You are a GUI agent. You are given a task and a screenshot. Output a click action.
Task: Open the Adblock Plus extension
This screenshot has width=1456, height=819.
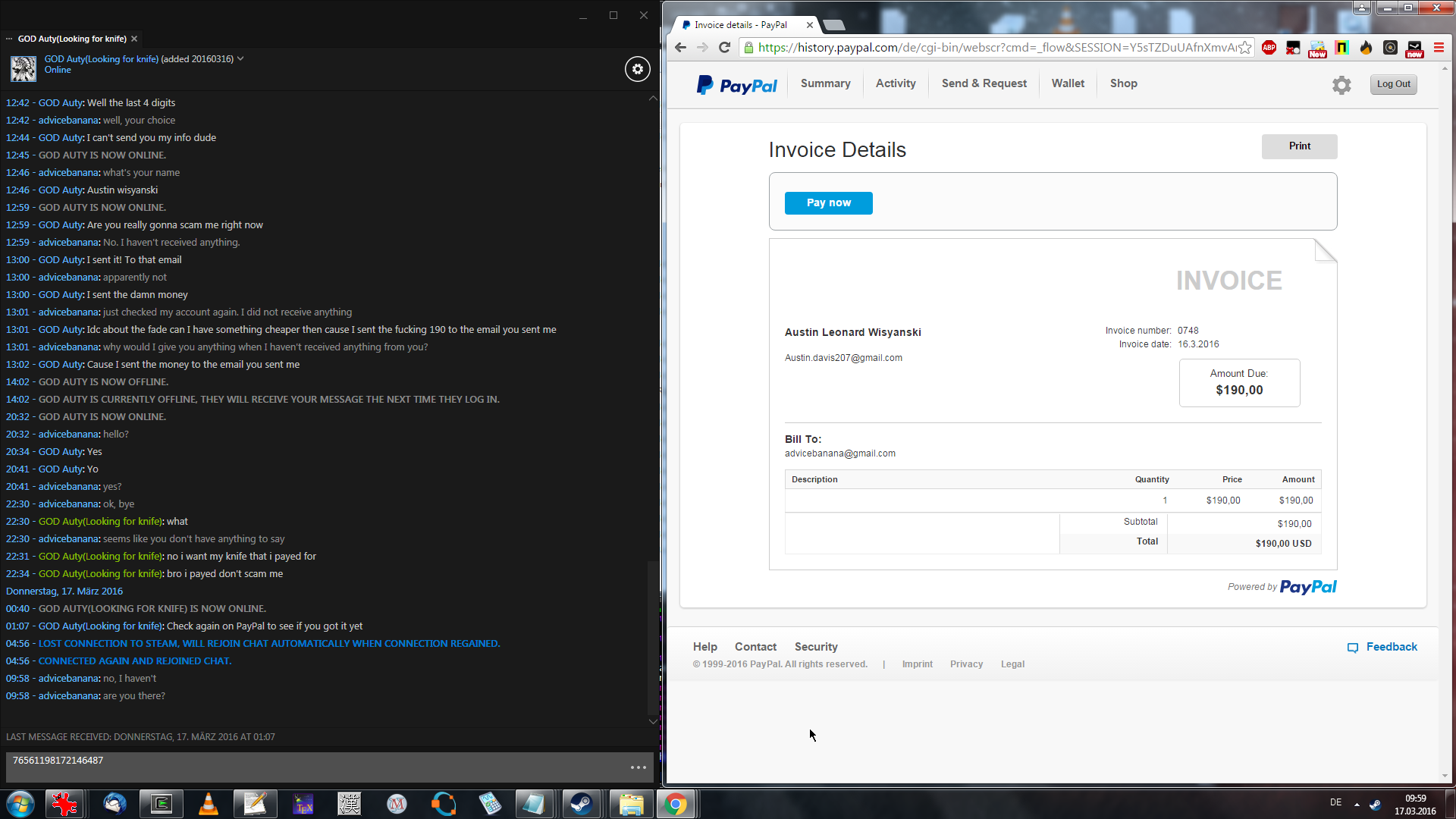(x=1269, y=48)
